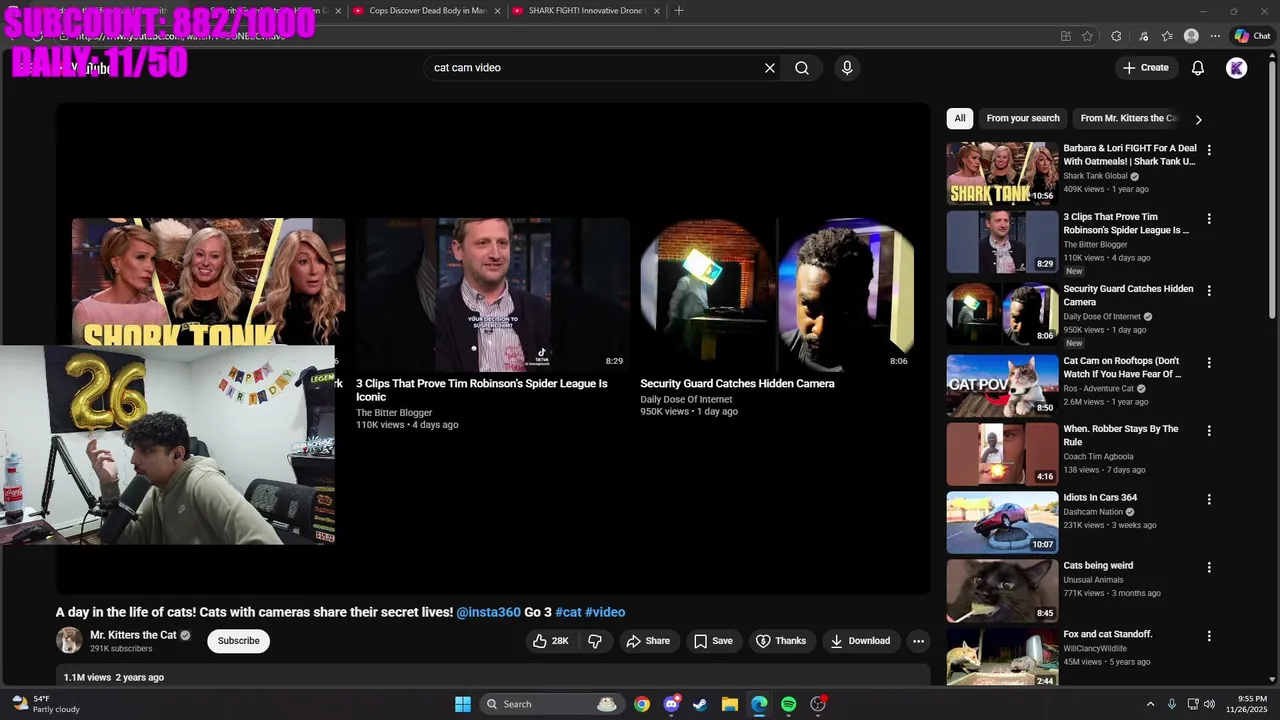Screen dimensions: 1280x720
Task: Open the browser favorites list
Action: [x=1167, y=36]
